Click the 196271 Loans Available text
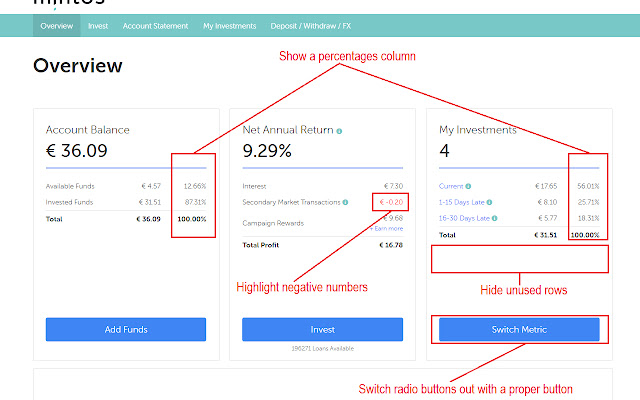 pos(322,349)
